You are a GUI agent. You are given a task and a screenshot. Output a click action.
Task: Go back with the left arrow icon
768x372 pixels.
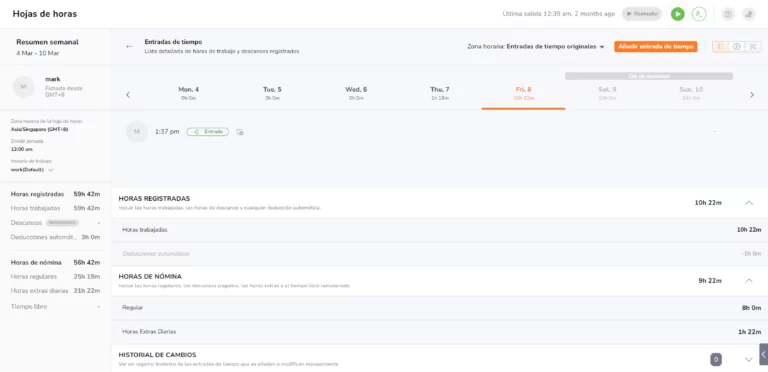[x=129, y=46]
